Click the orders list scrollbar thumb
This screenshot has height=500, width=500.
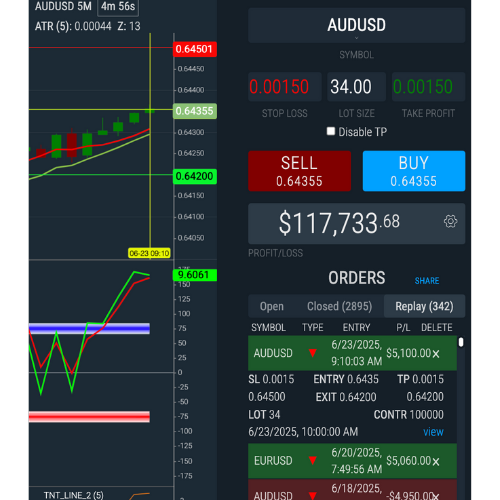click(461, 342)
